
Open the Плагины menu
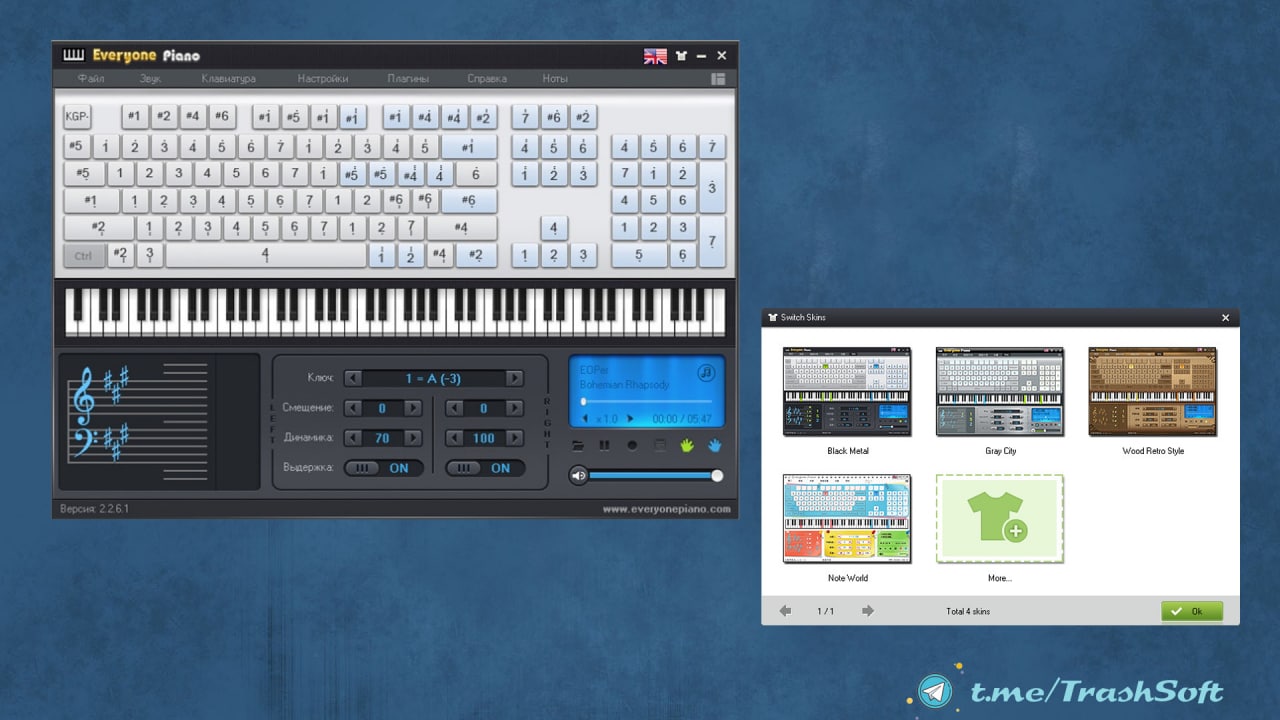coord(408,79)
